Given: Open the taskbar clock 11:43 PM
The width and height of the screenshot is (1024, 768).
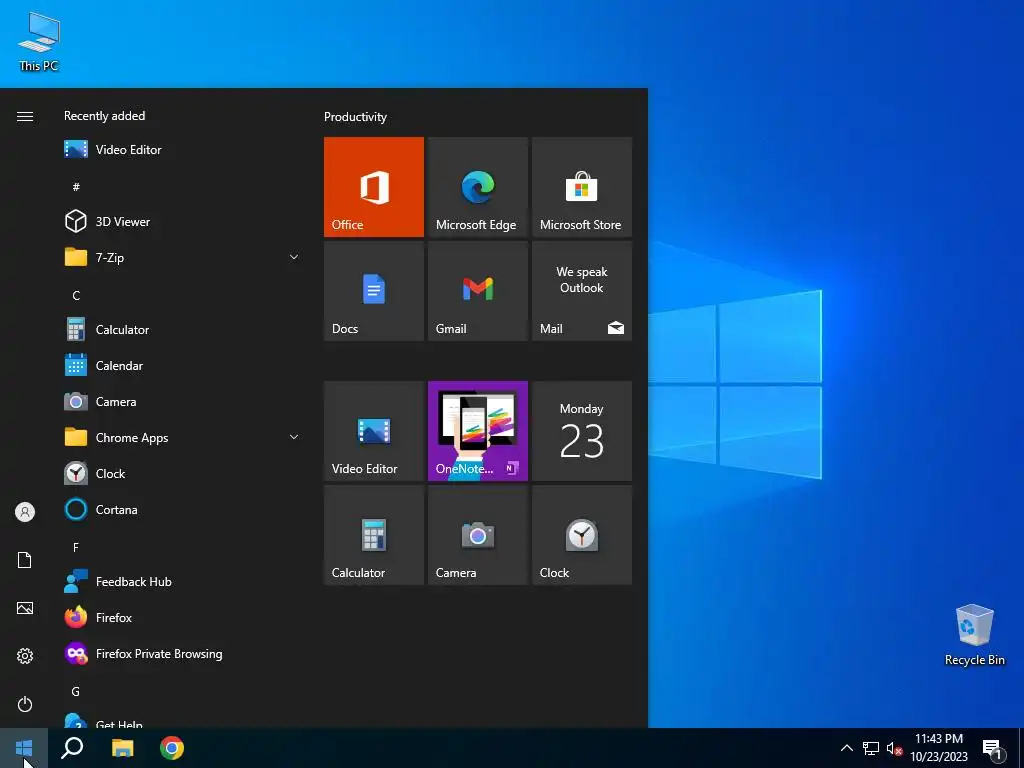Looking at the screenshot, I should [x=938, y=748].
